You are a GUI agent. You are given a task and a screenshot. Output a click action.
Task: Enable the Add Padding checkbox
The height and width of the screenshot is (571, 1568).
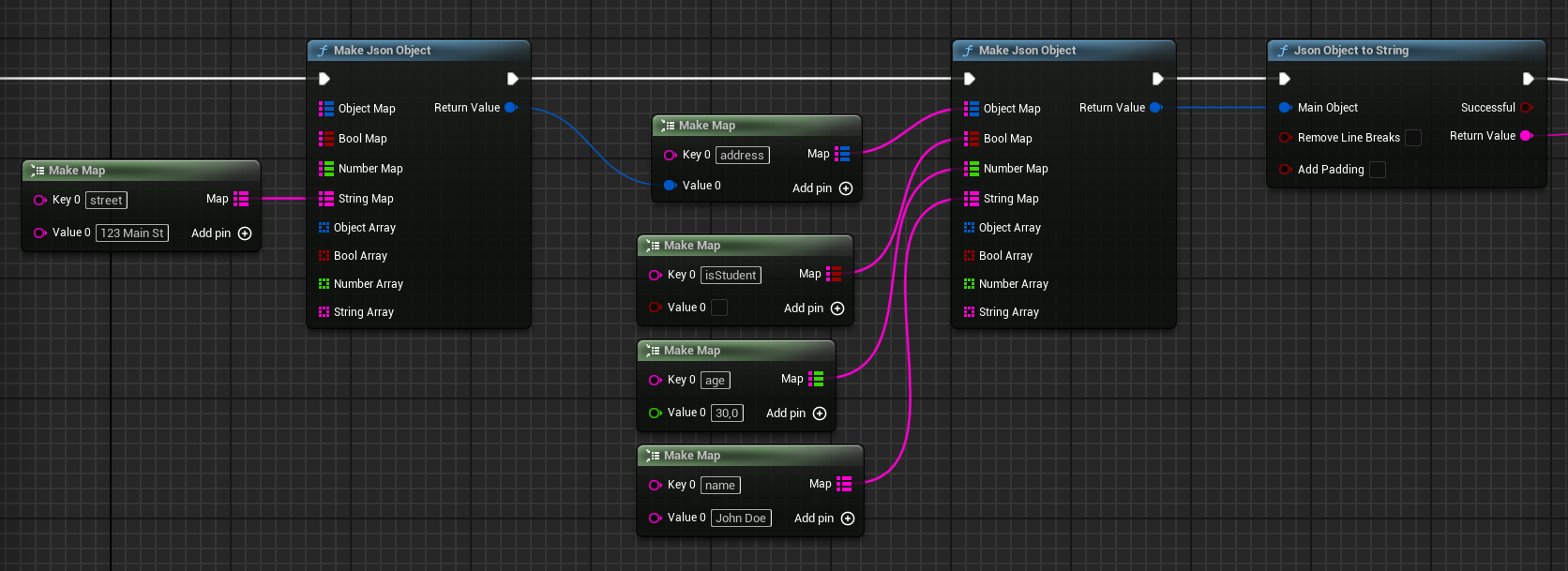(x=1378, y=170)
